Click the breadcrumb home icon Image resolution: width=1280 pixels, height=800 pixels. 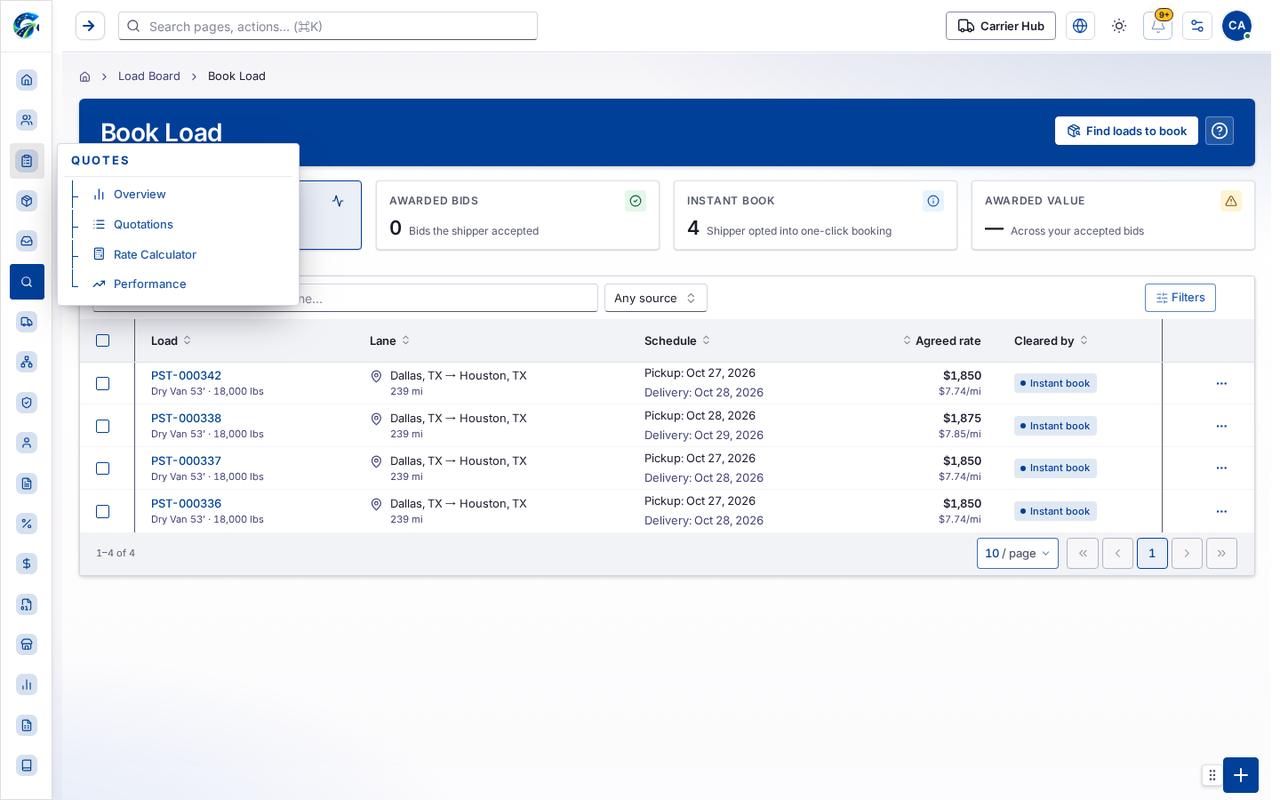[85, 76]
